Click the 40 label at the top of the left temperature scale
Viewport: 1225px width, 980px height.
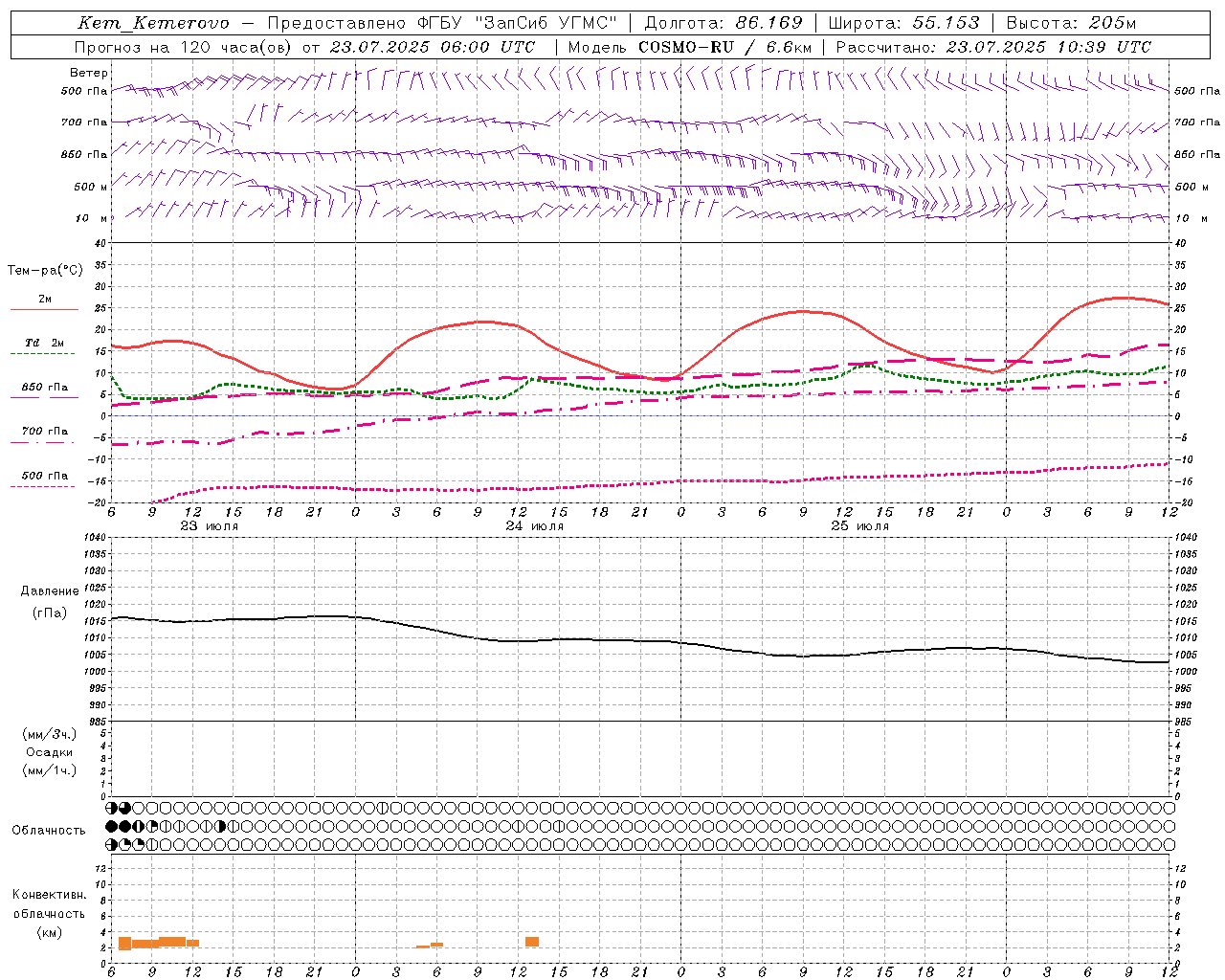point(100,244)
